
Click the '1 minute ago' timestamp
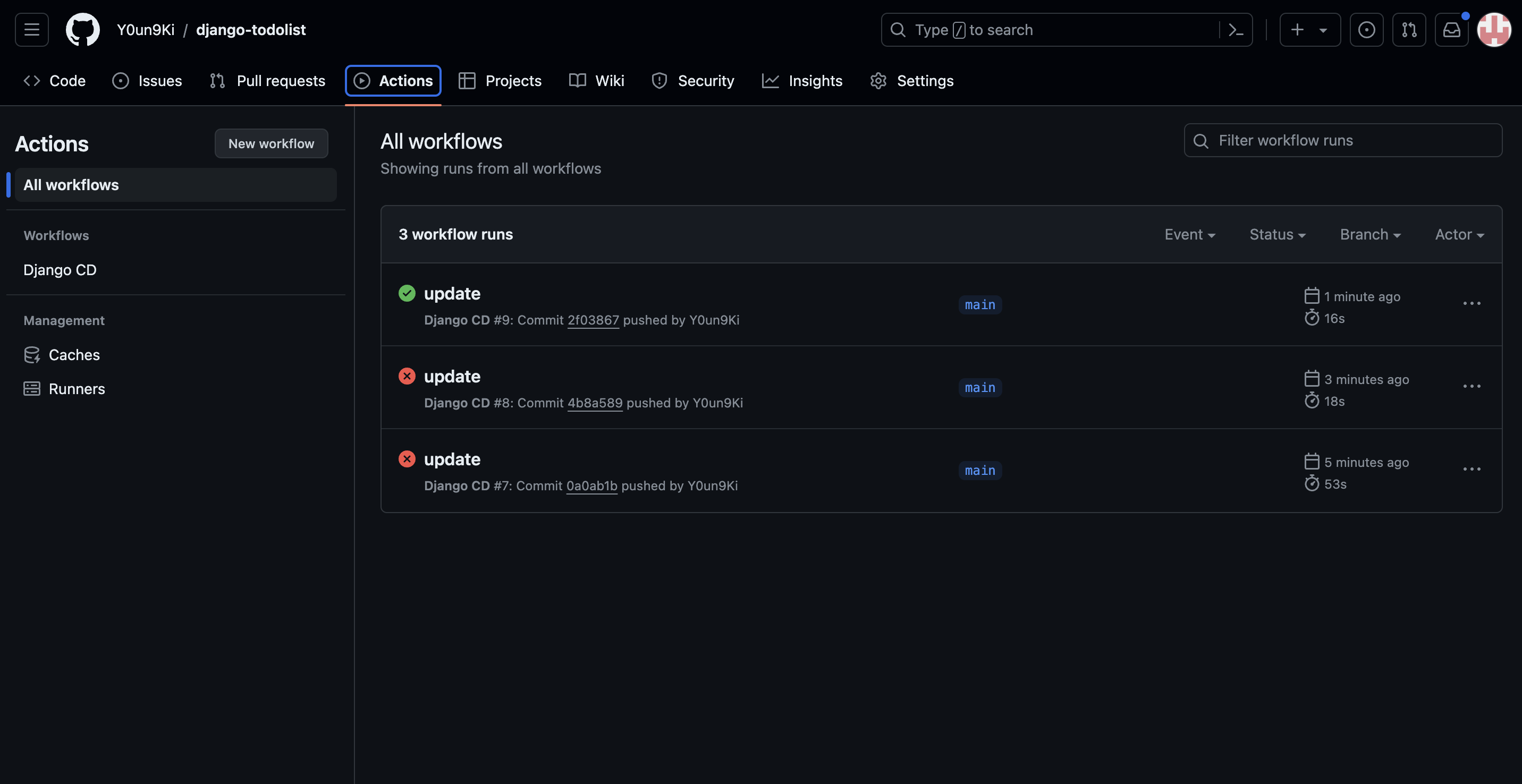(1362, 296)
